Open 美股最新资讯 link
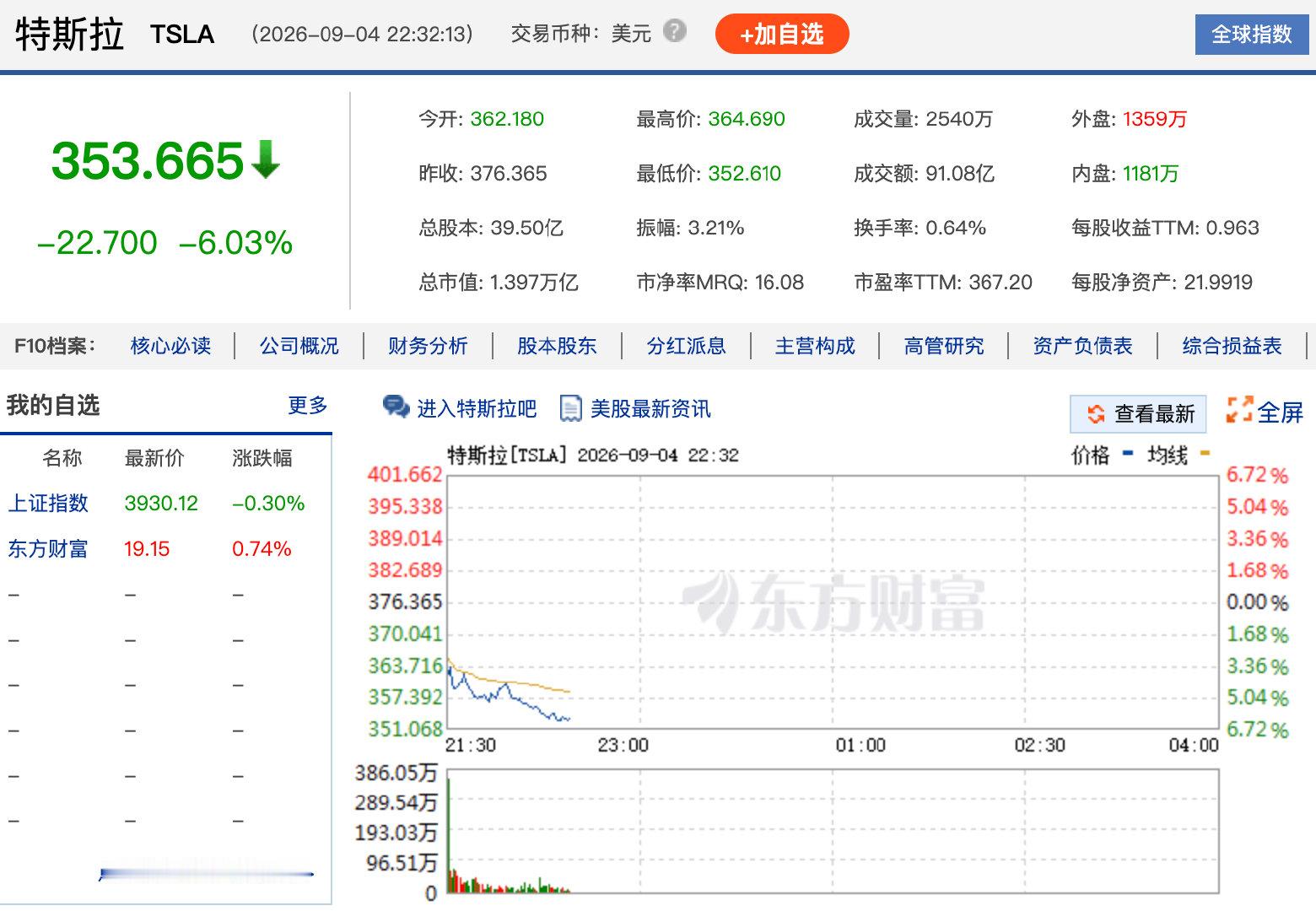This screenshot has width=1316, height=911. click(x=650, y=409)
